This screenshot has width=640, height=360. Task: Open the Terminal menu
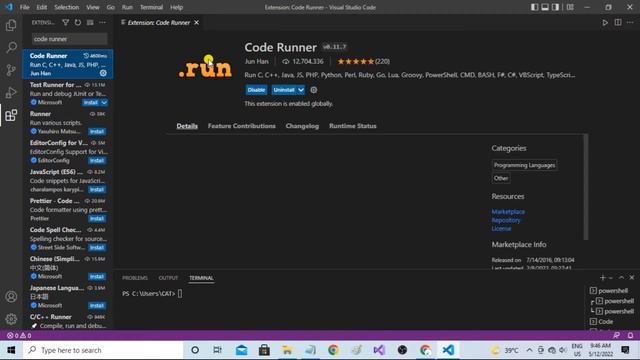[x=151, y=7]
